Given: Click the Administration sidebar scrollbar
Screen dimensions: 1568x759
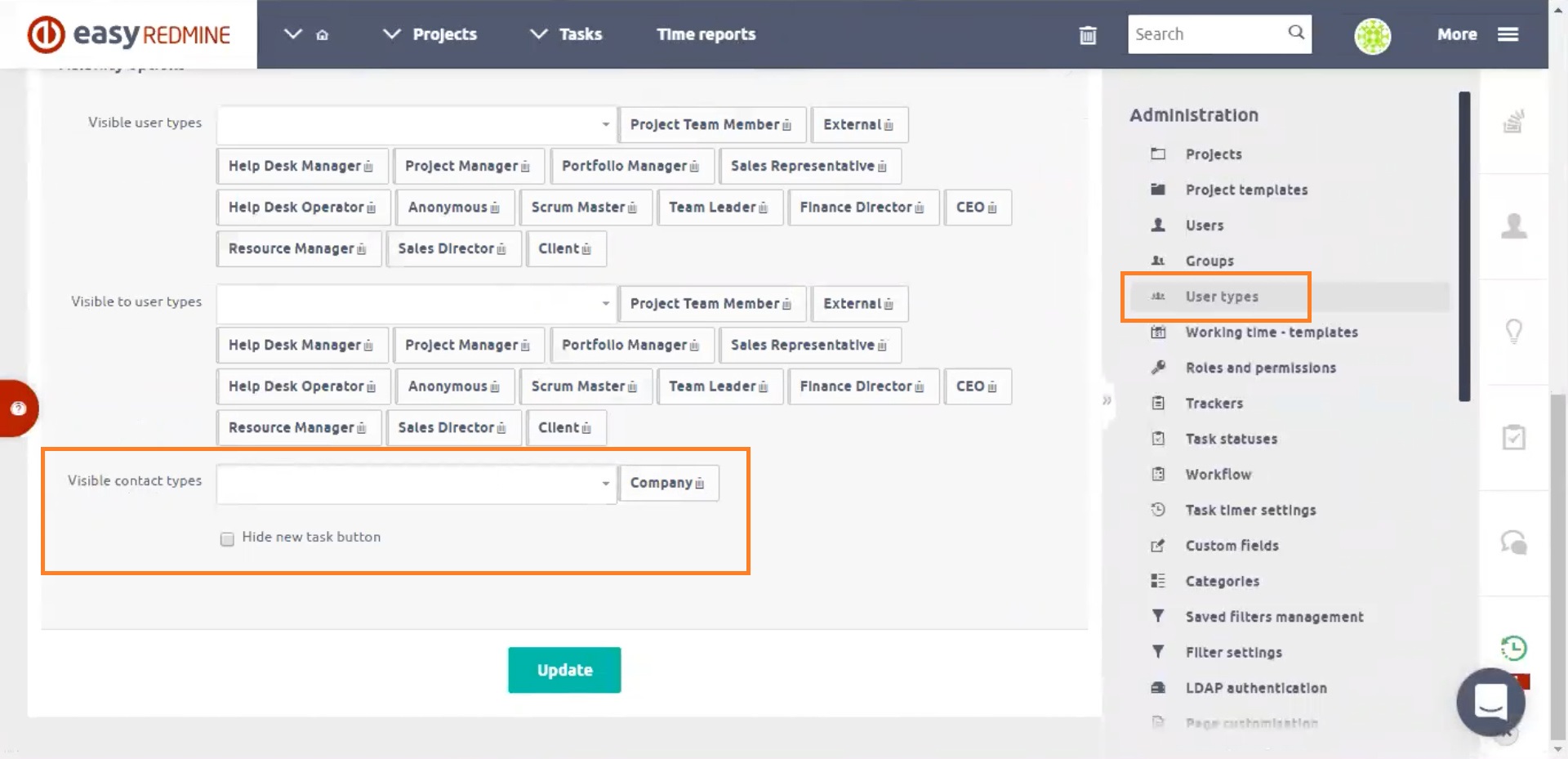Looking at the screenshot, I should pyautogui.click(x=1464, y=245).
